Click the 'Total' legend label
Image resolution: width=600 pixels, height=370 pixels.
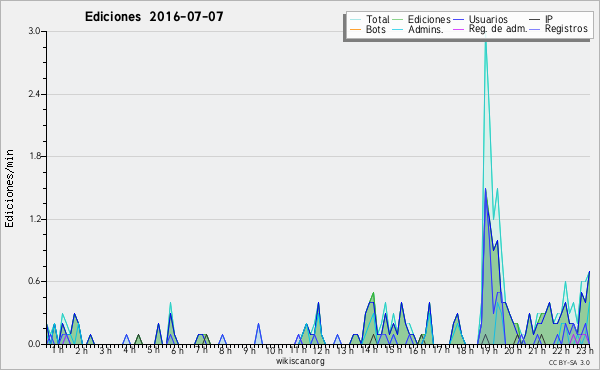click(x=377, y=19)
